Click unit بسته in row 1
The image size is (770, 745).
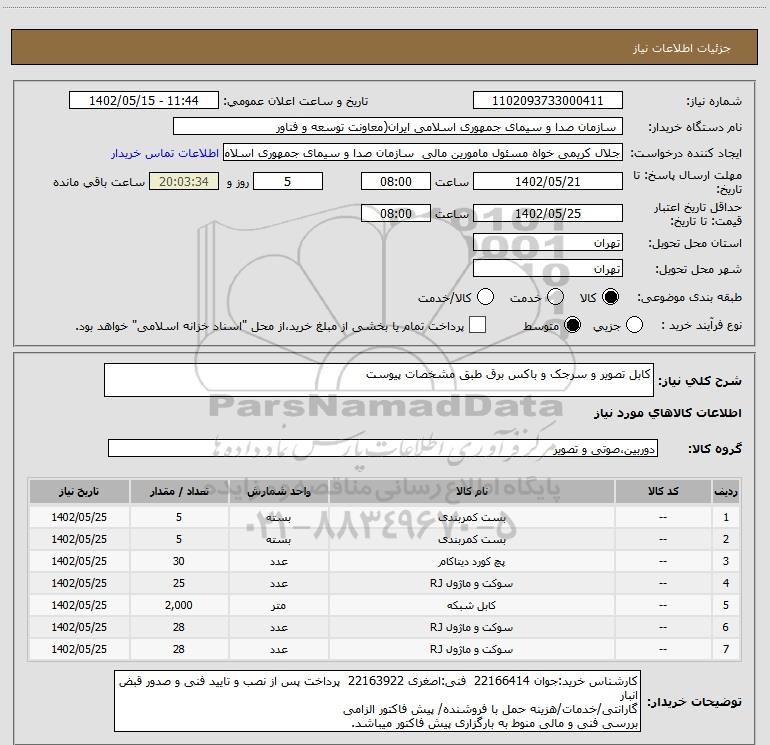(278, 517)
